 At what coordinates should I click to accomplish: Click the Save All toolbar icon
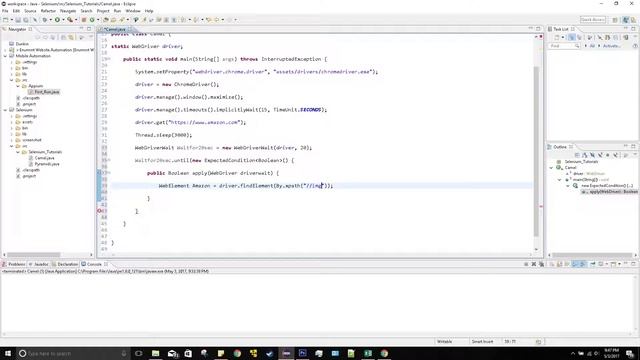[x=26, y=20]
